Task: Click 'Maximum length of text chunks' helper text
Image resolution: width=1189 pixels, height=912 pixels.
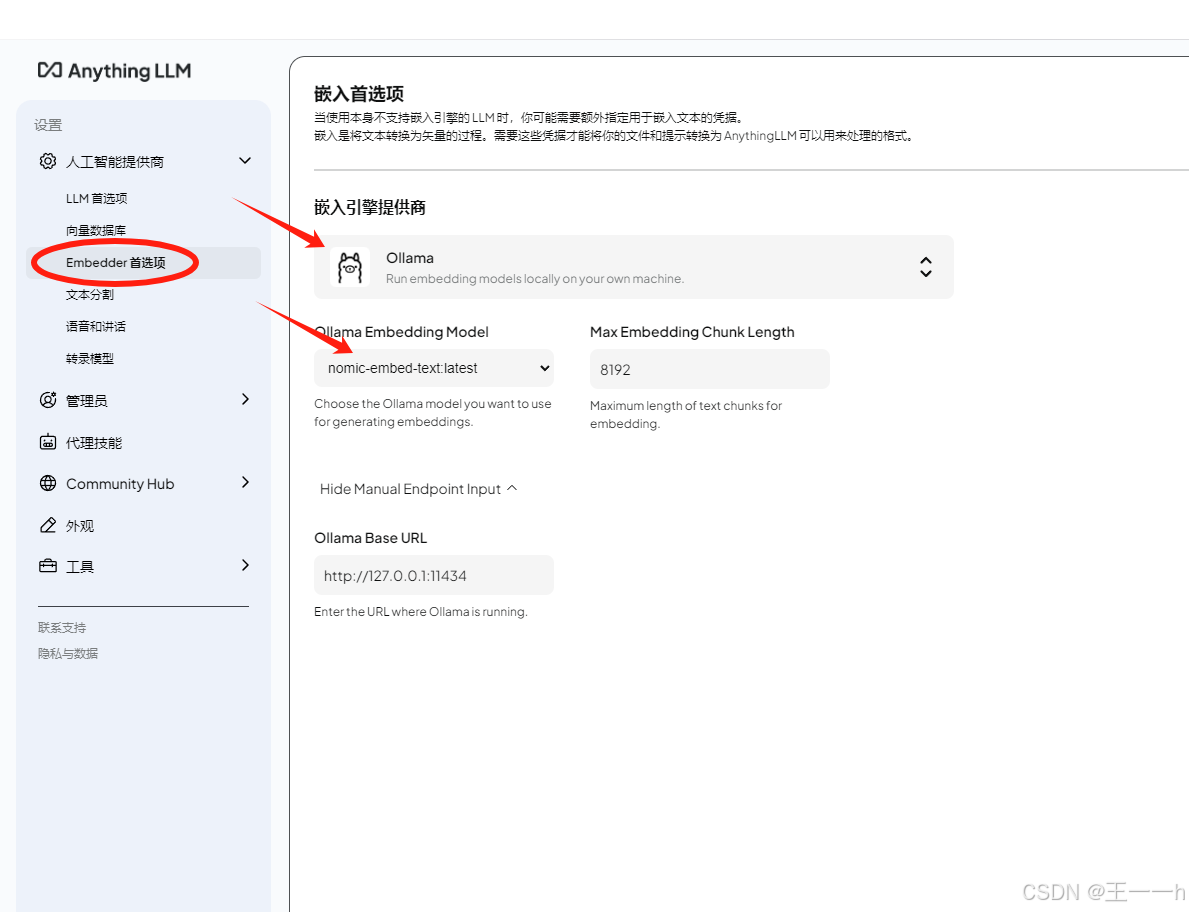Action: click(685, 414)
